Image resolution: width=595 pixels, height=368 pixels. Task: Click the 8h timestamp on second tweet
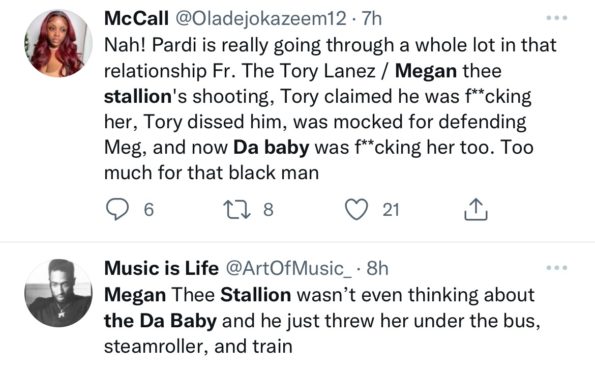pyautogui.click(x=378, y=268)
